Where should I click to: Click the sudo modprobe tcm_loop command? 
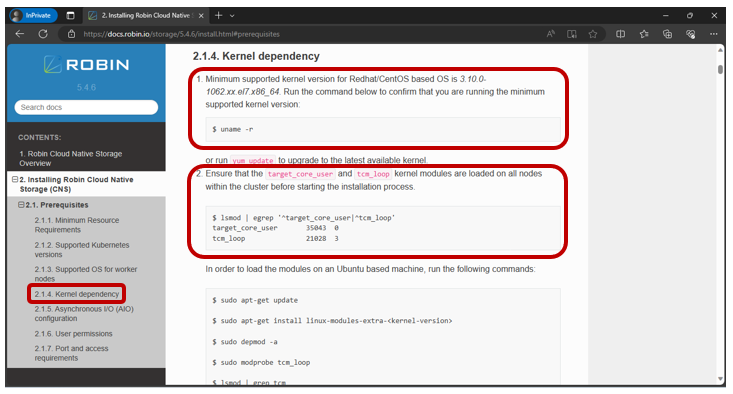pos(261,362)
